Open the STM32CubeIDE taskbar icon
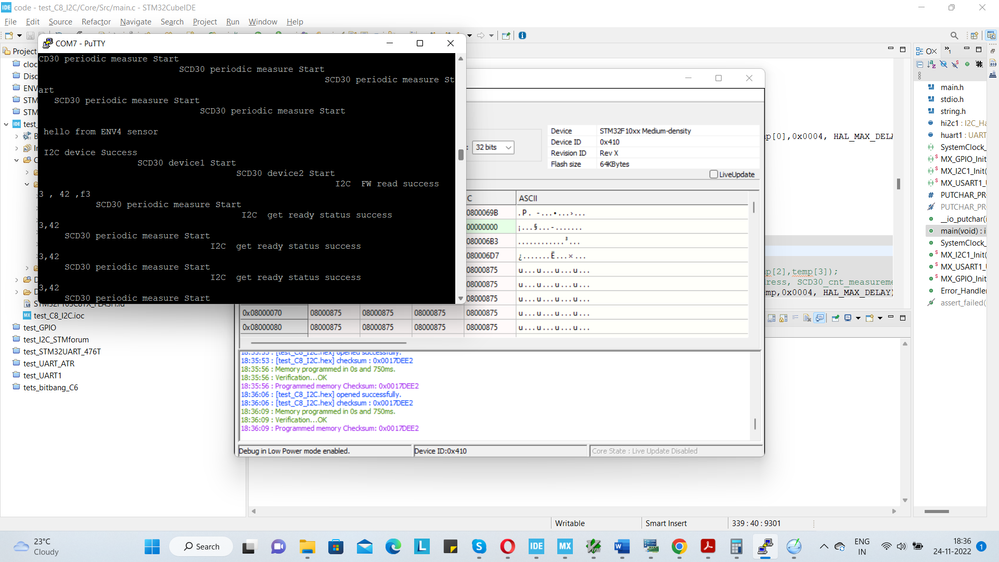The image size is (999, 562). tap(536, 547)
